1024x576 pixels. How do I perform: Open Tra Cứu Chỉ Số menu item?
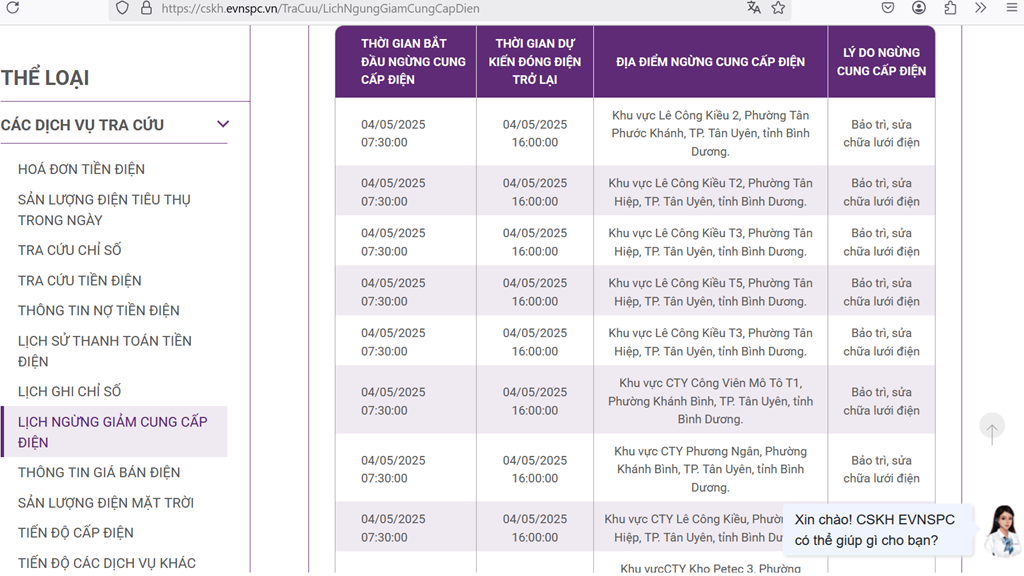coord(69,250)
